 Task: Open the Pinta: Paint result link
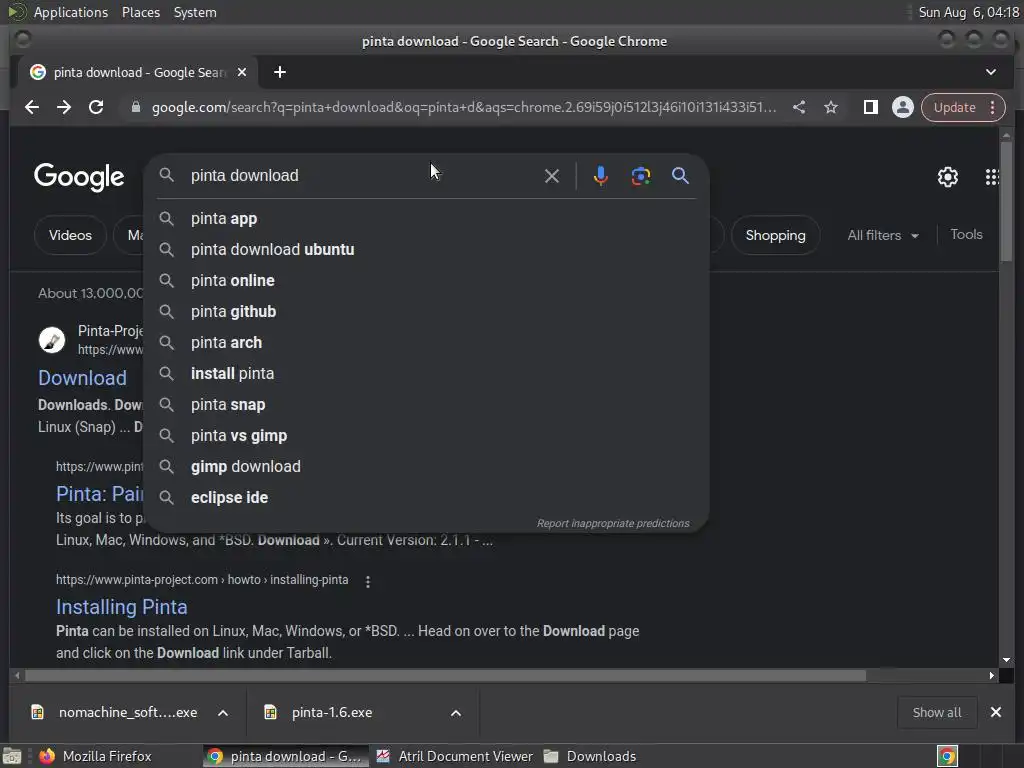coord(99,494)
